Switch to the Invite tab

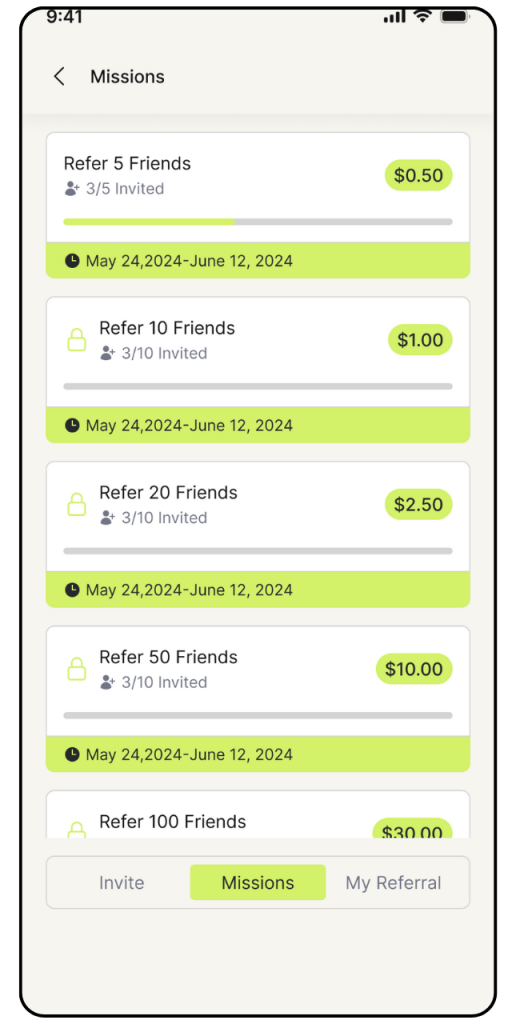(121, 883)
